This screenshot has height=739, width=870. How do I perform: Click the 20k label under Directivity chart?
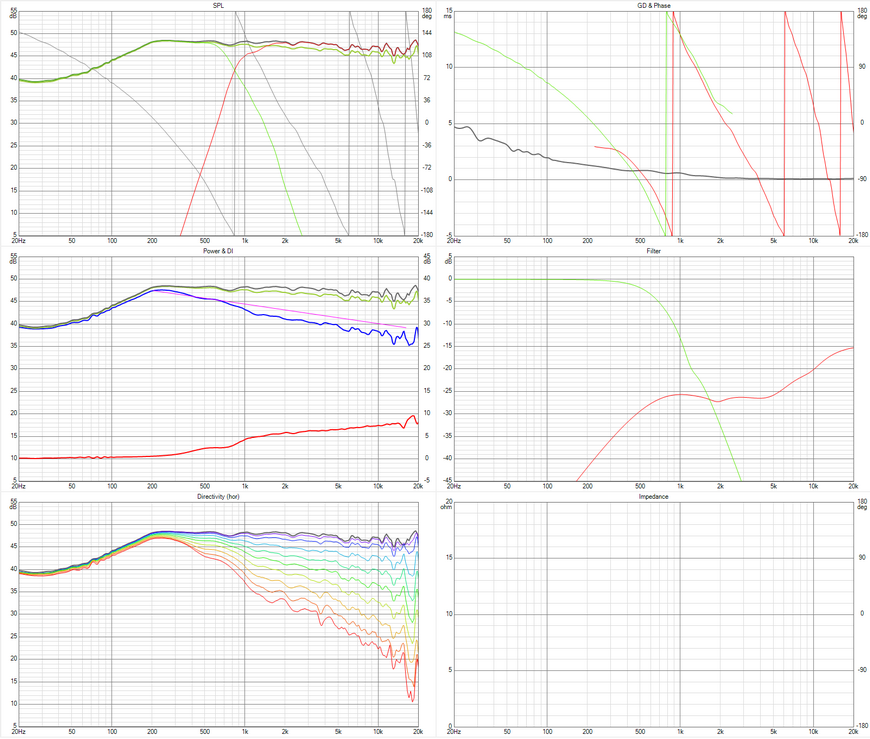418,732
